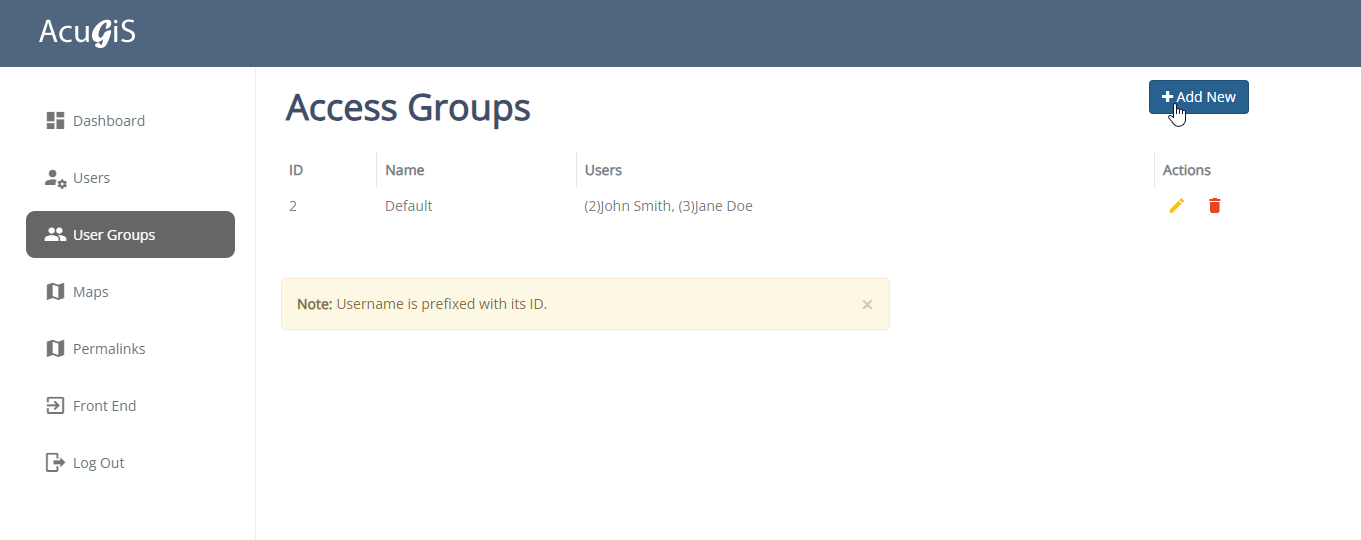Click the Front End arrow icon
1361x540 pixels.
[55, 406]
